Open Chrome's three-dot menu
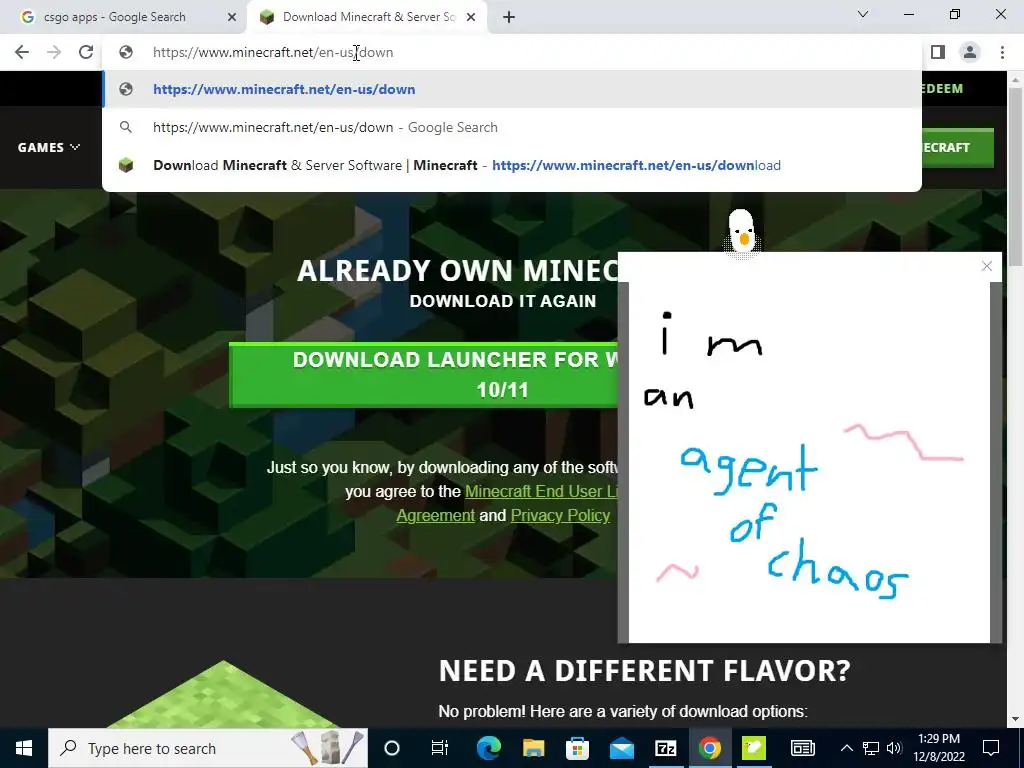 coord(1002,52)
